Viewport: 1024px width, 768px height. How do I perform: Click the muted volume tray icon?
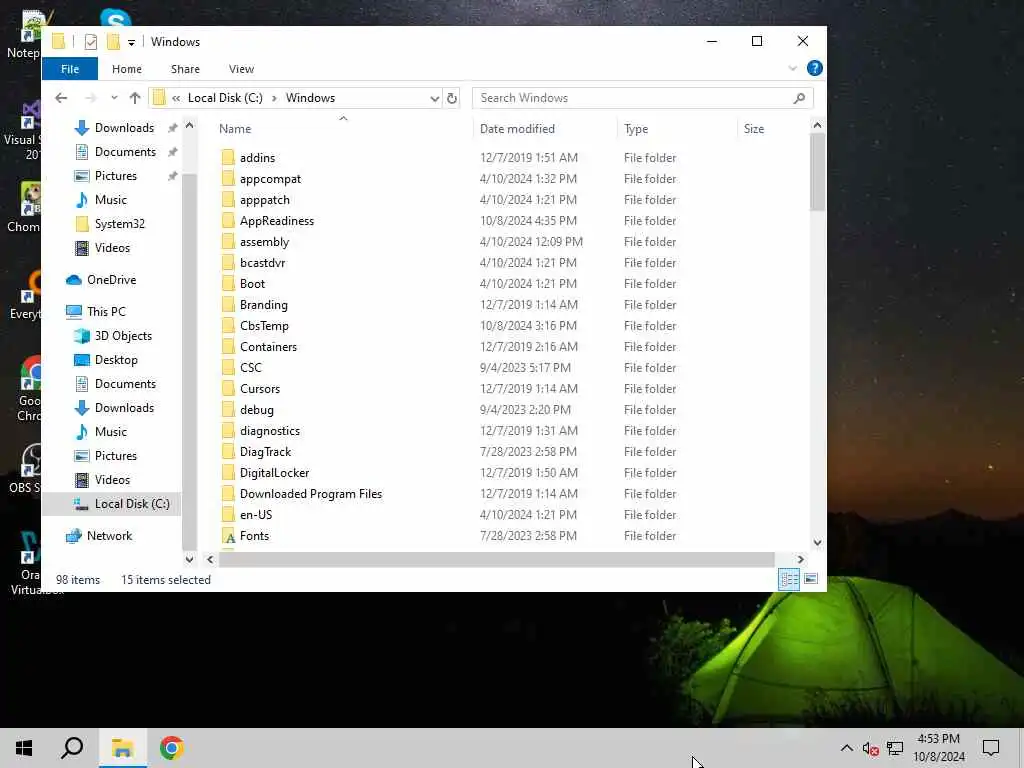(871, 748)
